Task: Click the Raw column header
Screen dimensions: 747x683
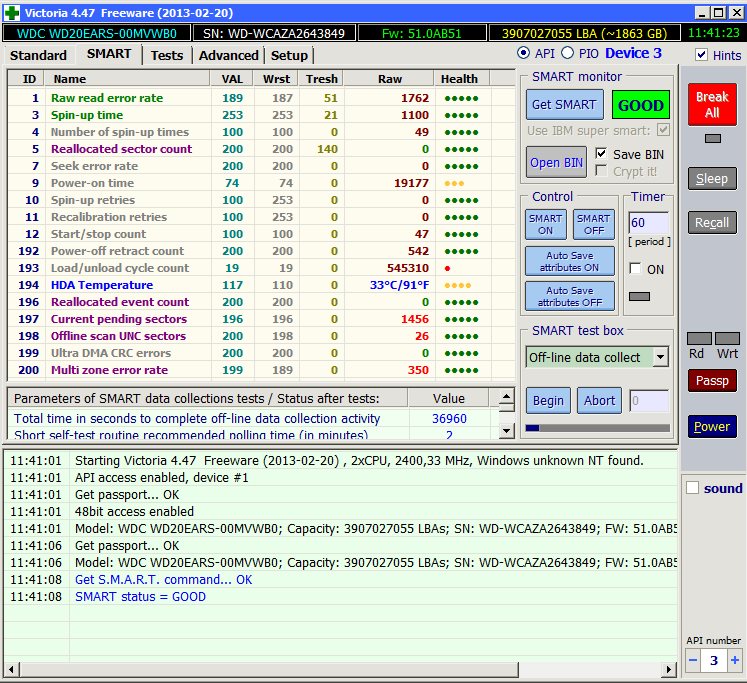Action: point(390,79)
